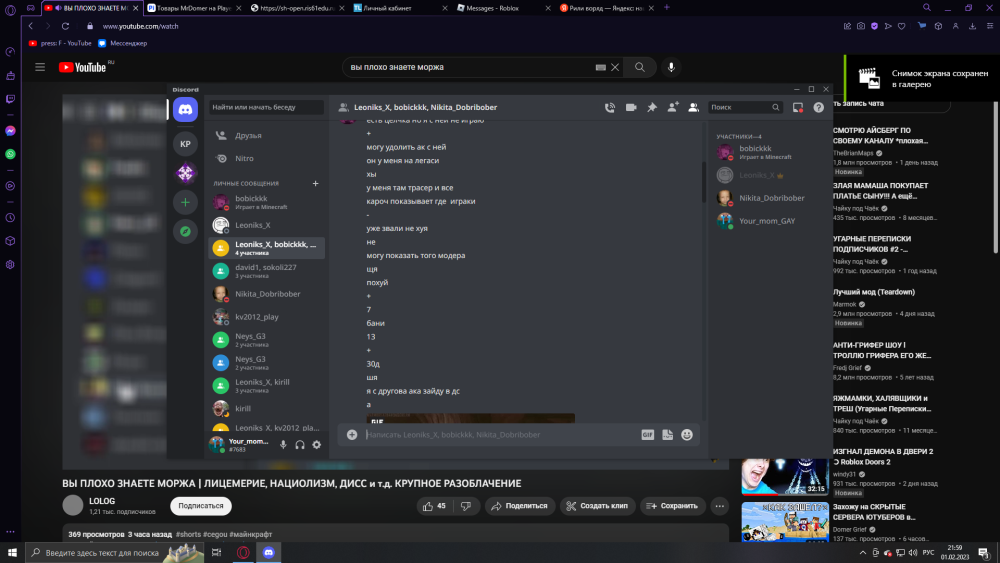The height and width of the screenshot is (563, 1000).
Task: Open the Discord inbox icon
Action: 798,108
